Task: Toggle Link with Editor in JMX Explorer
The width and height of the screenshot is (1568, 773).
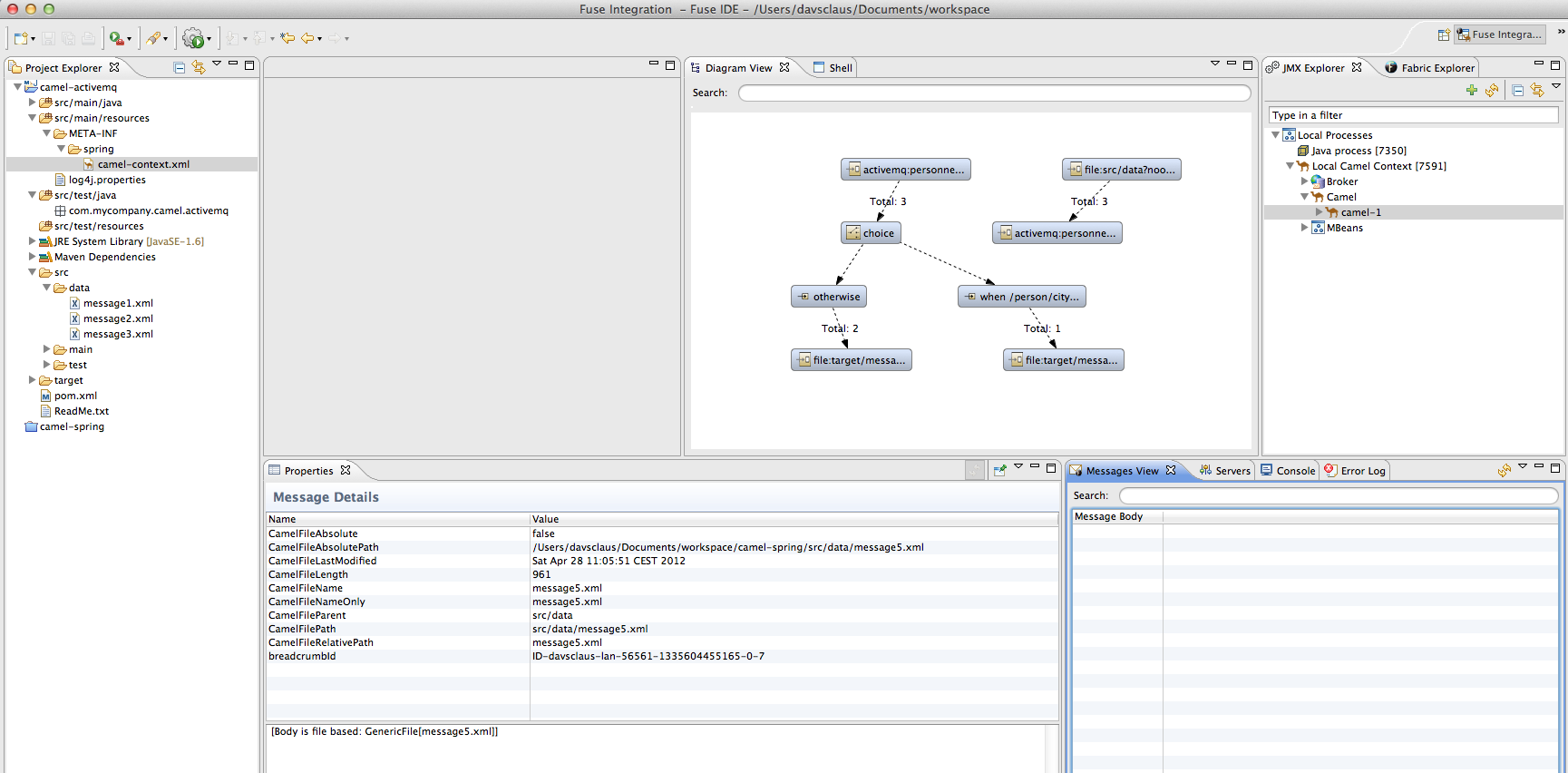Action: point(1537,90)
